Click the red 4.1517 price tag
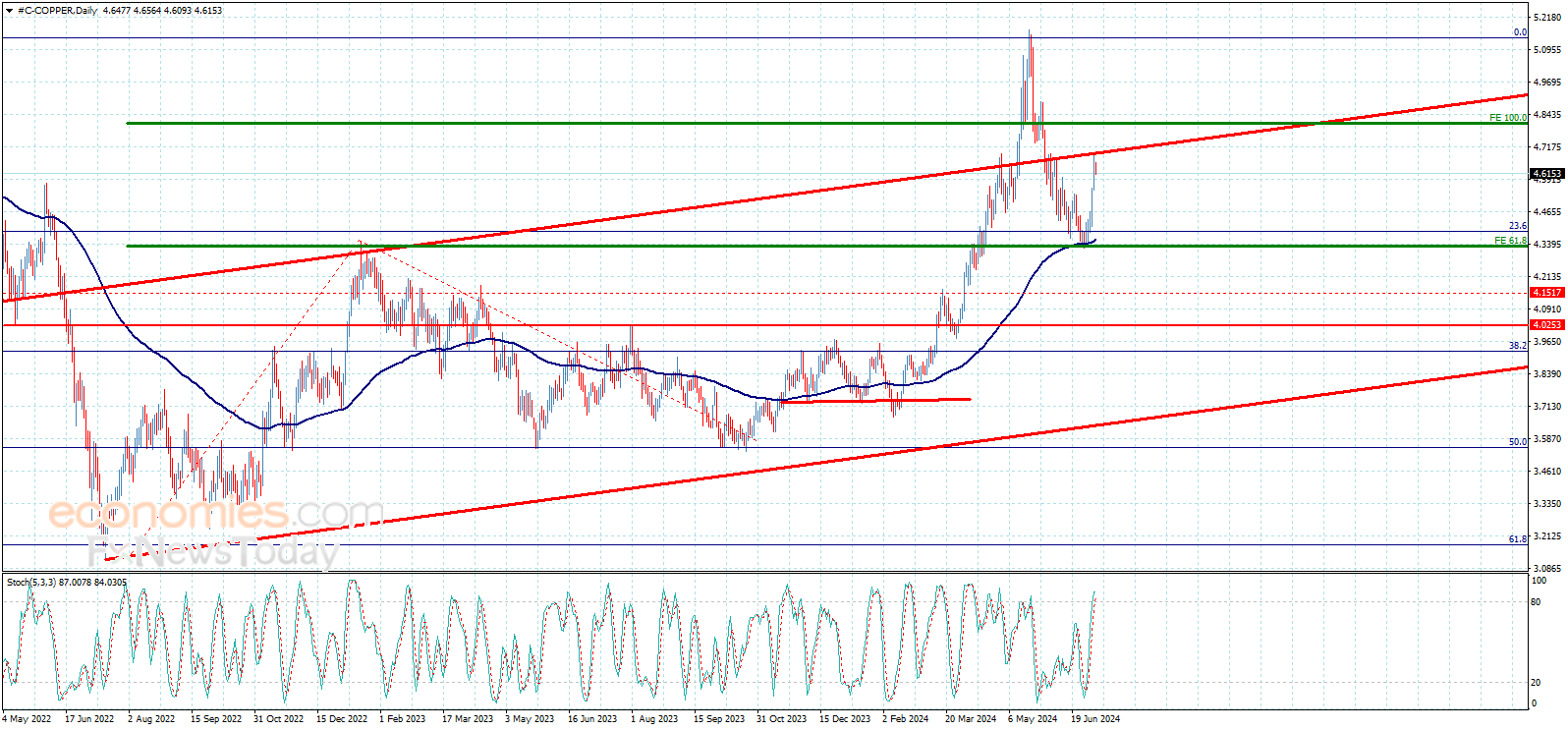 1547,293
